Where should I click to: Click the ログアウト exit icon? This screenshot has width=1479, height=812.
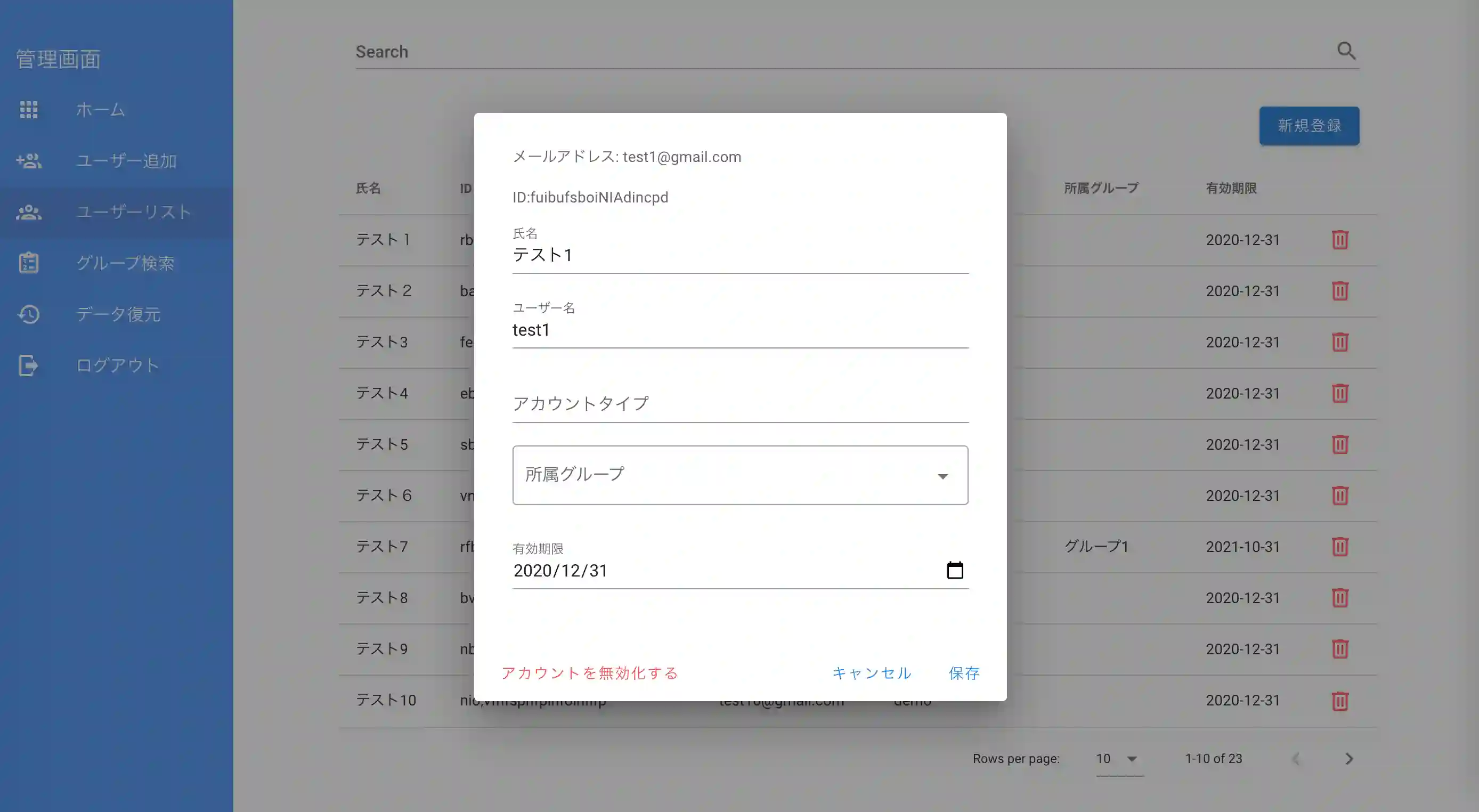click(x=29, y=365)
